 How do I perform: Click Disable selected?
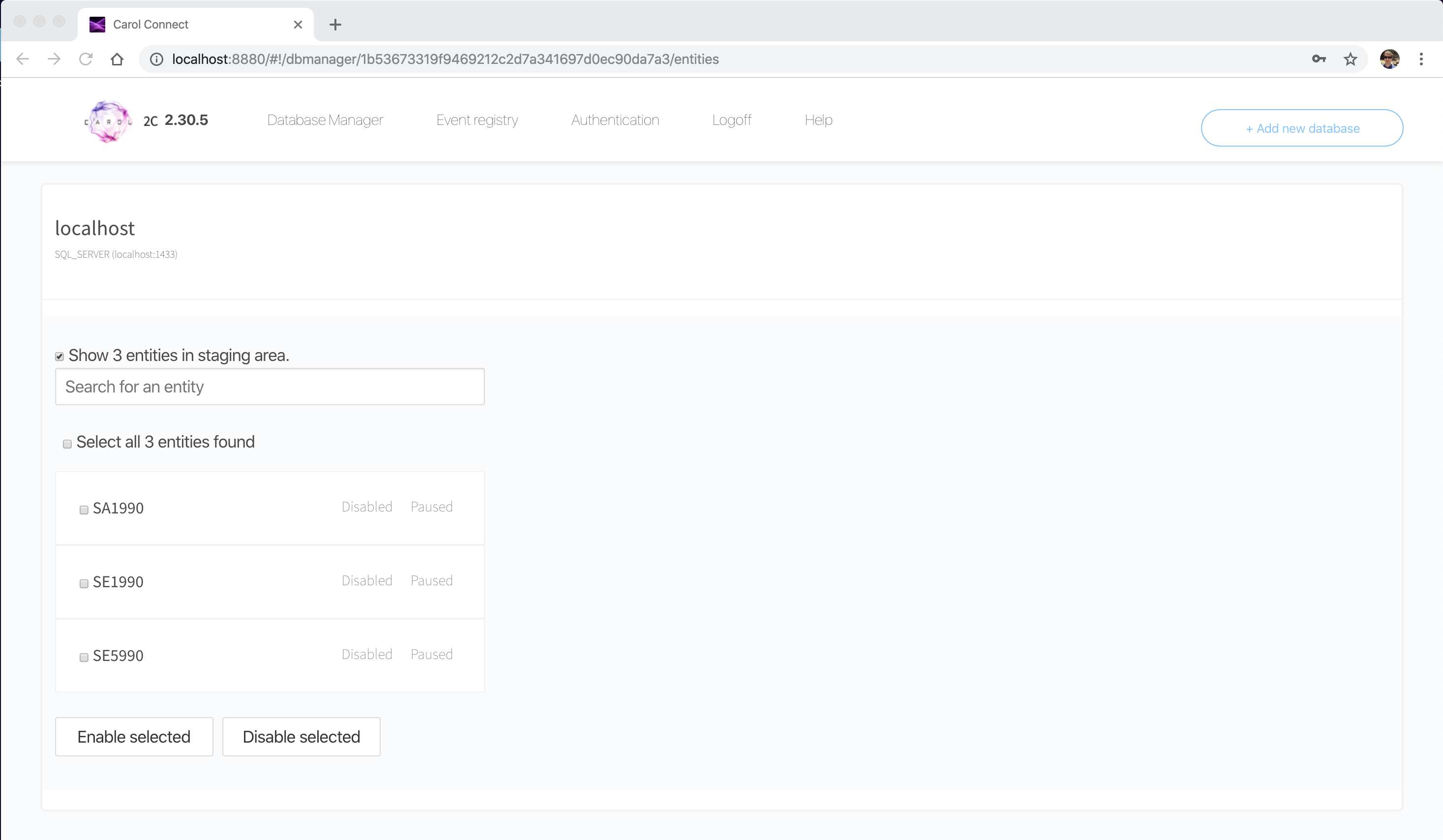(x=301, y=737)
